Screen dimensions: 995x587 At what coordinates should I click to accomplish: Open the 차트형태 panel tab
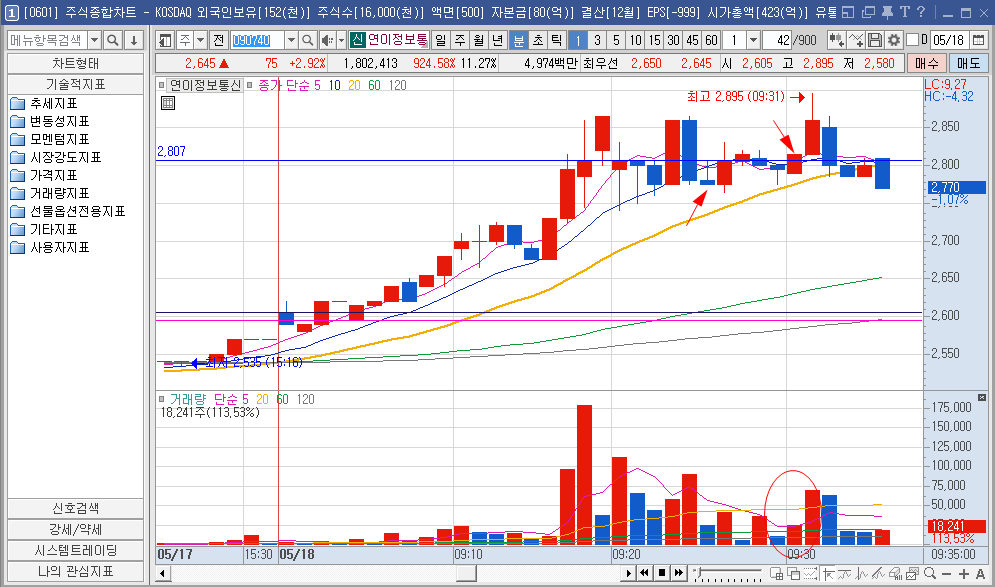pos(78,63)
